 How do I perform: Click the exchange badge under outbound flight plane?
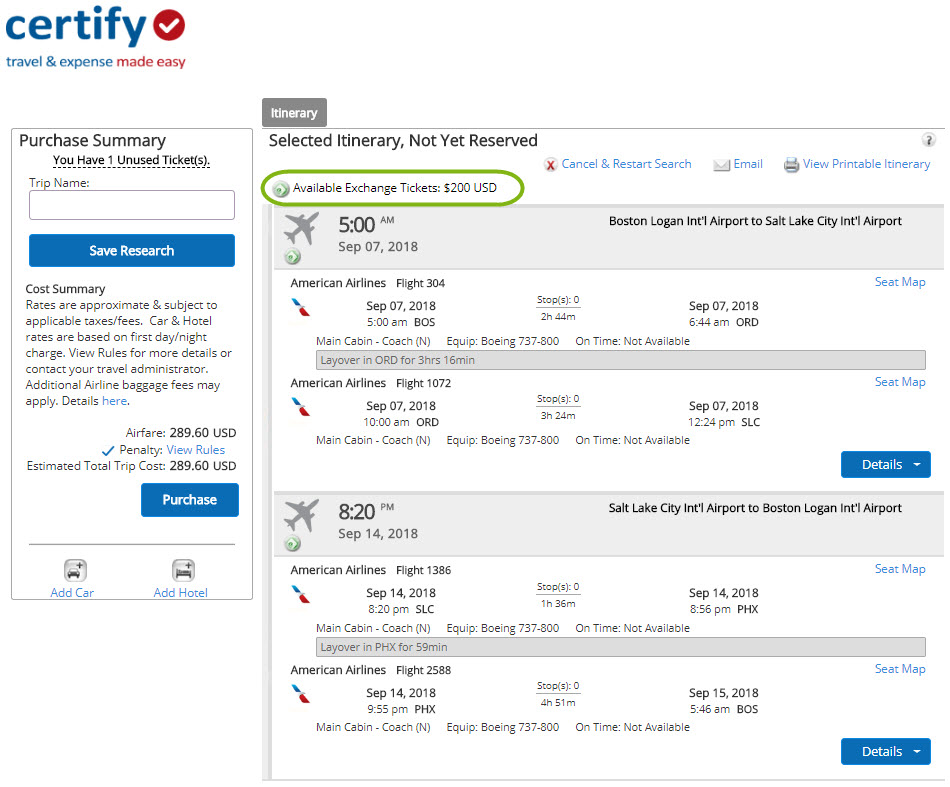[x=293, y=257]
